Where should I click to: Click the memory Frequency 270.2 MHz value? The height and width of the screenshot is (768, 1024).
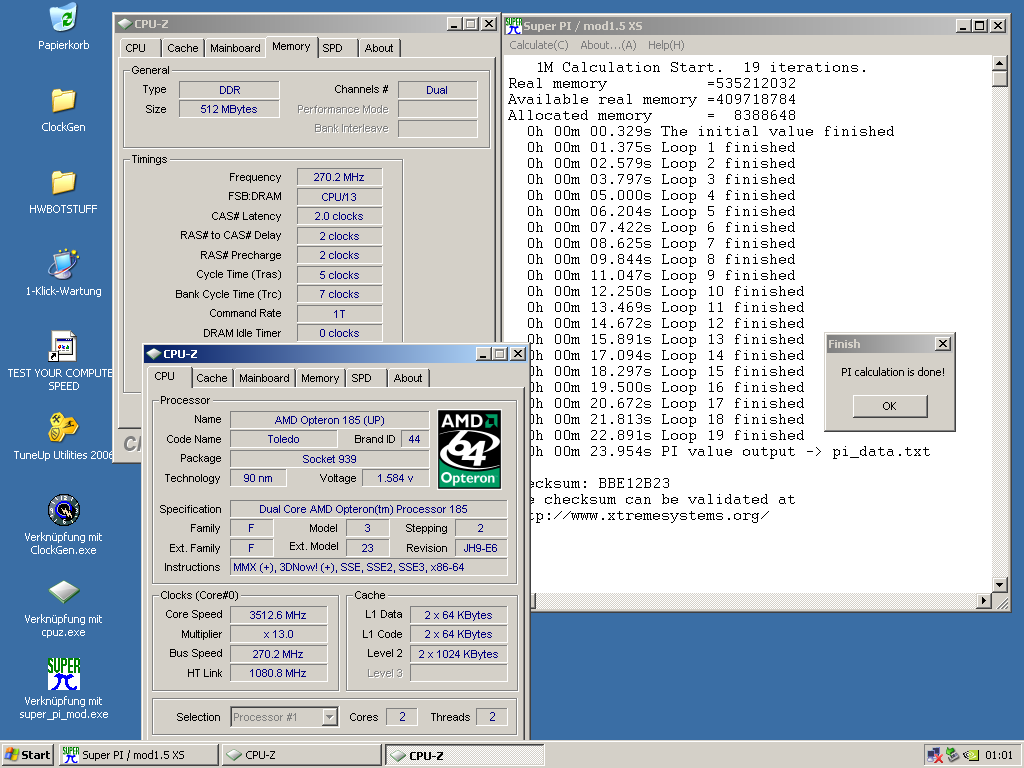[x=339, y=178]
